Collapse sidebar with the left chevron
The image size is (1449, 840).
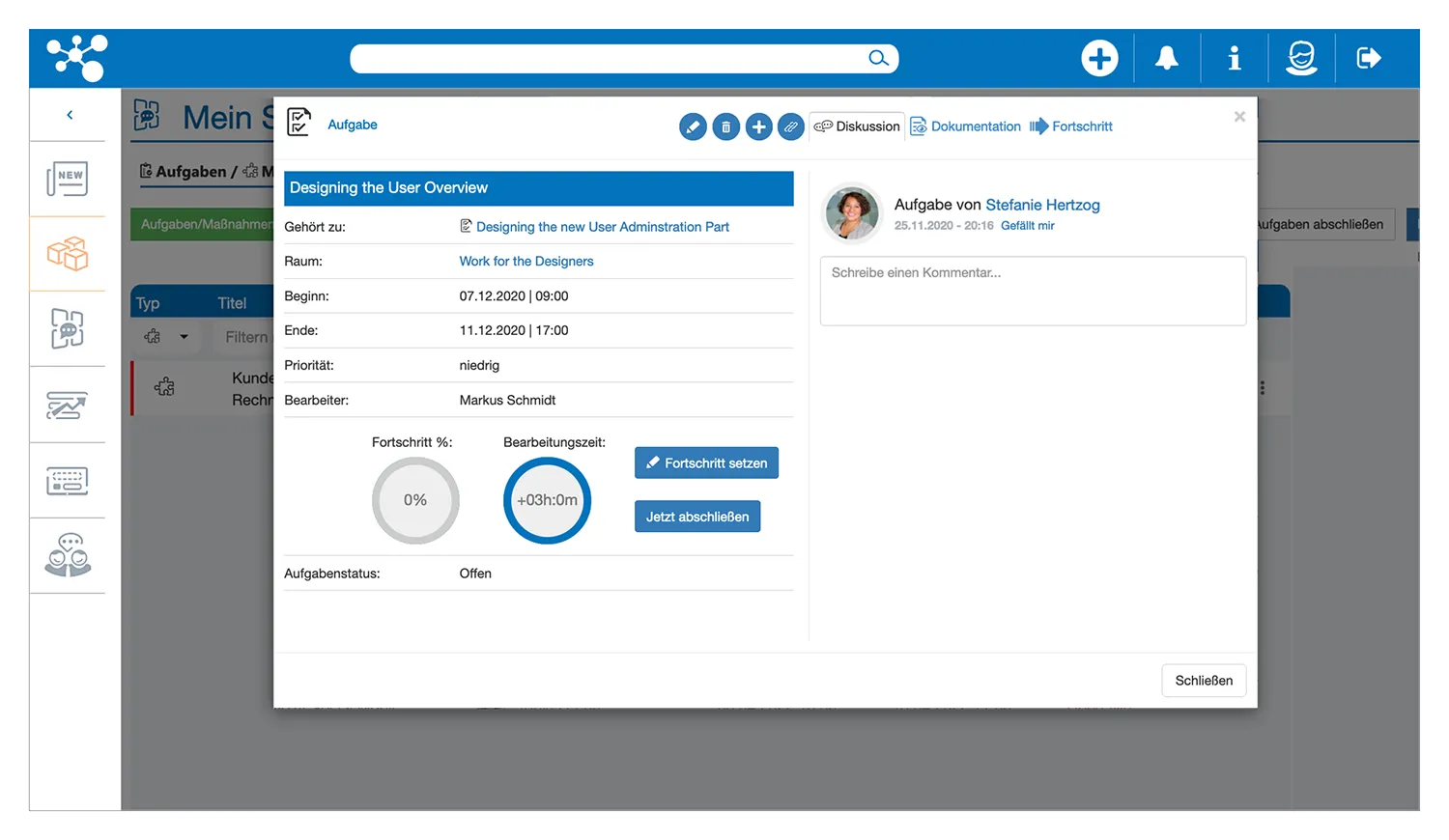coord(70,115)
